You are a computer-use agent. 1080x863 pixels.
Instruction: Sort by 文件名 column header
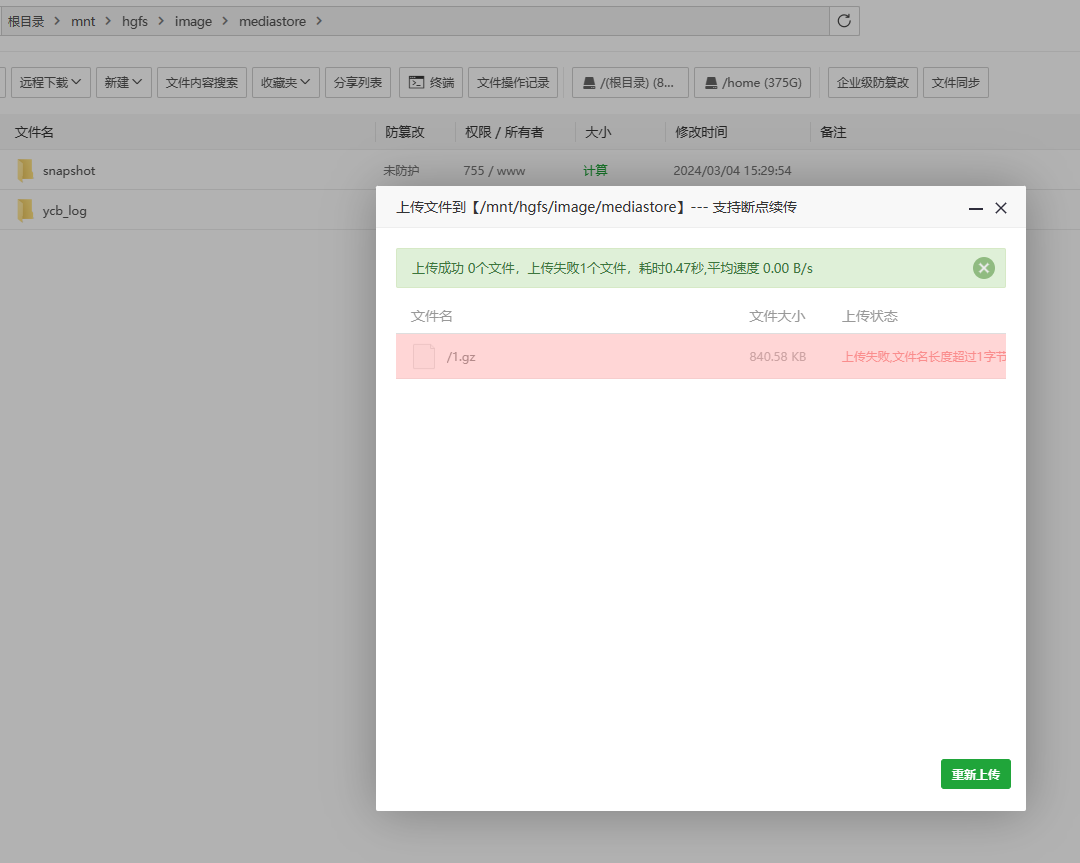point(34,132)
